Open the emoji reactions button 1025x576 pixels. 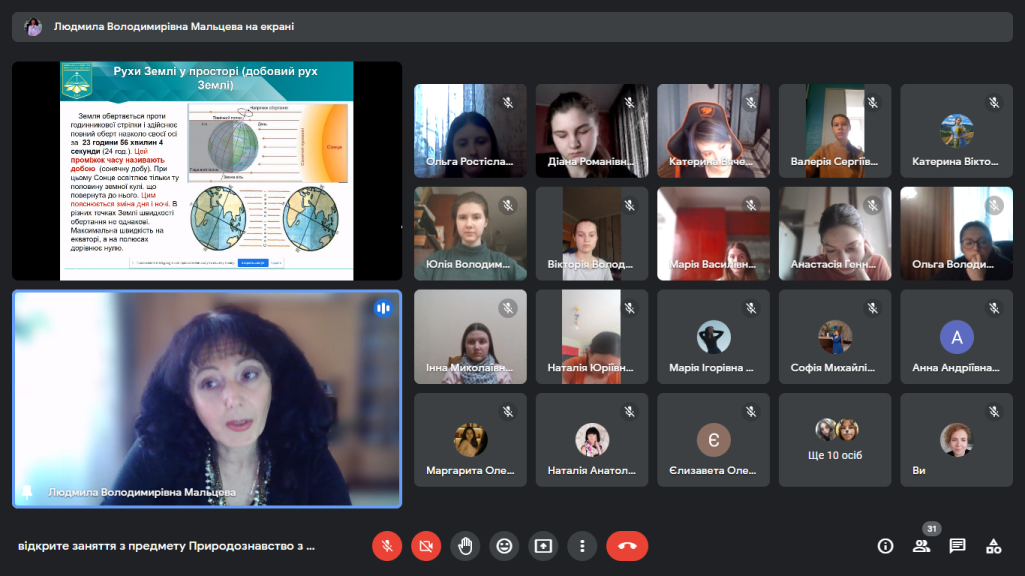504,546
